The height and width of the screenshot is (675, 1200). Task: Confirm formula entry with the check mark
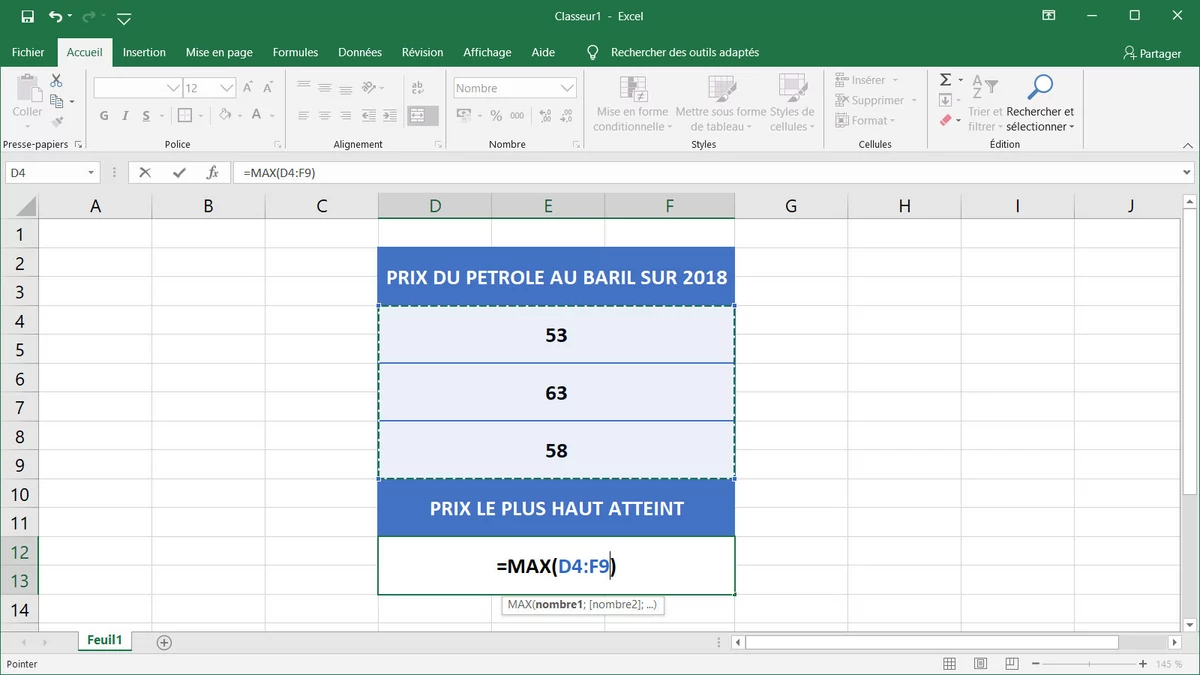click(179, 172)
